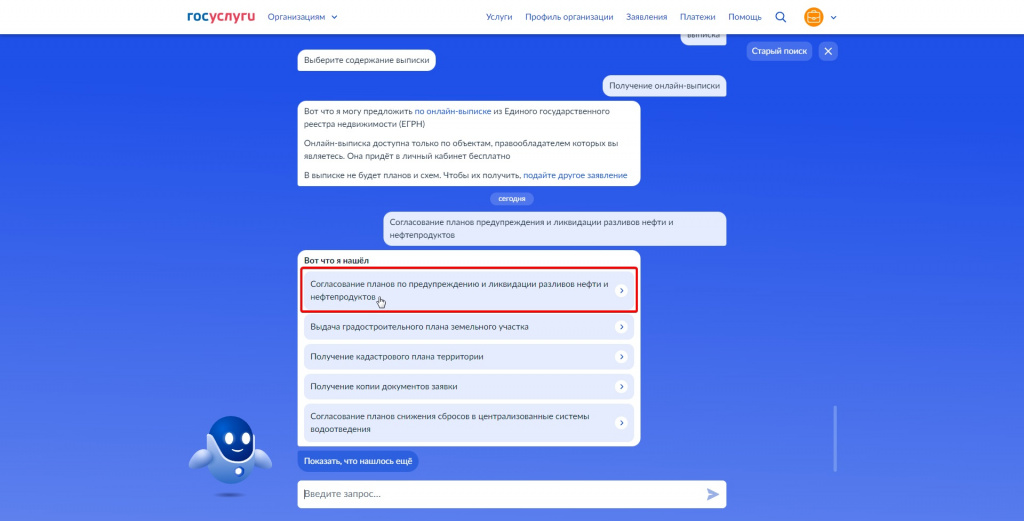Image resolution: width=1024 pixels, height=521 pixels.
Task: Expand the profile menu chevron
Action: (833, 18)
